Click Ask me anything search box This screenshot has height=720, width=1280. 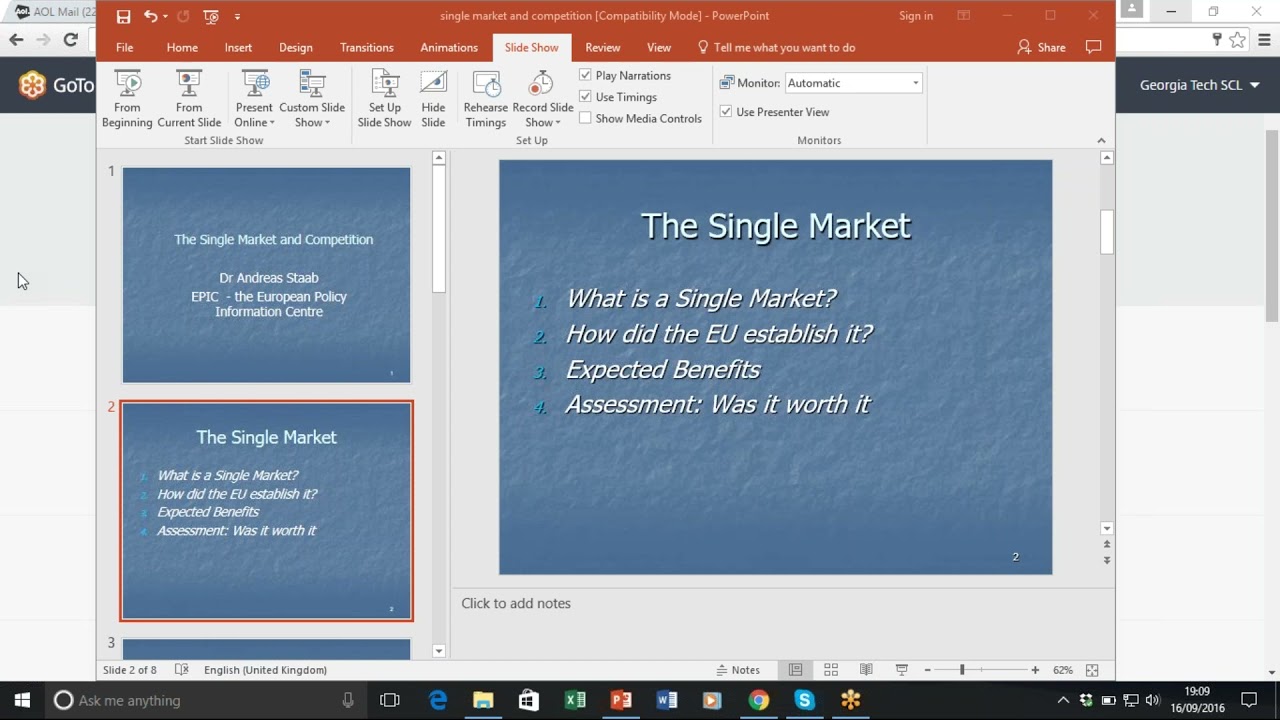click(x=208, y=700)
